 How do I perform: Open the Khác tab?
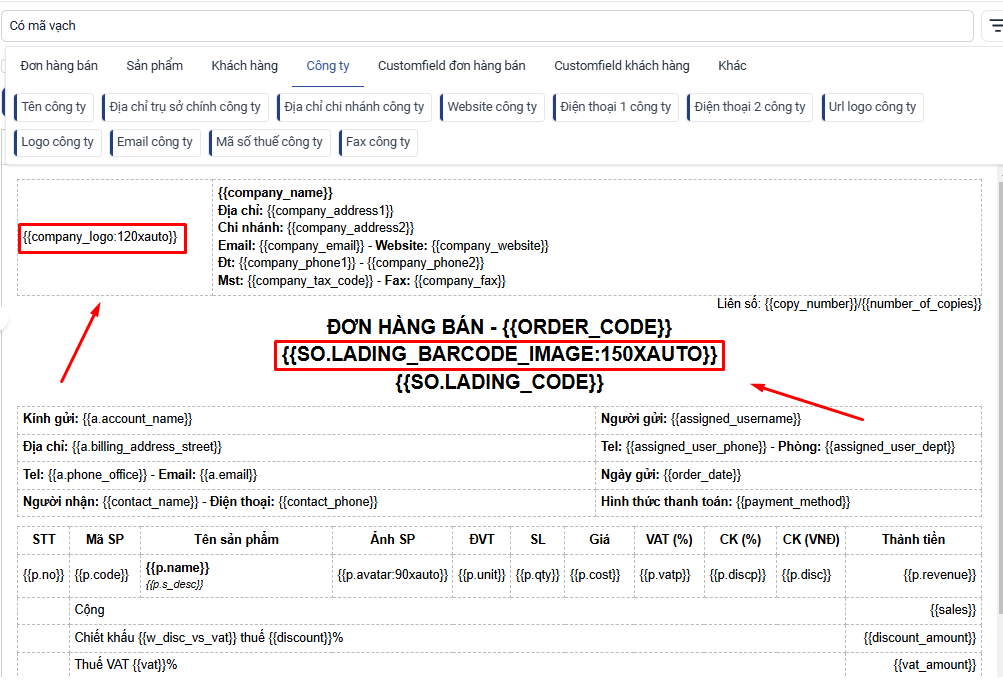pos(732,66)
